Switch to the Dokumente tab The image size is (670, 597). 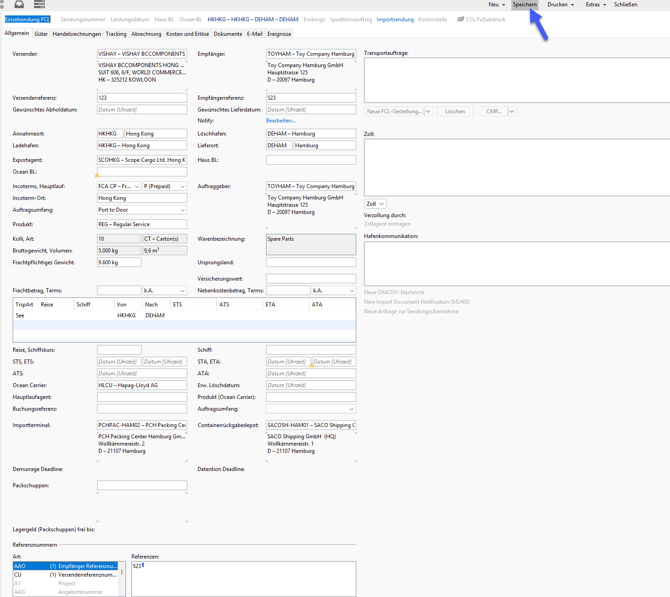tap(228, 34)
